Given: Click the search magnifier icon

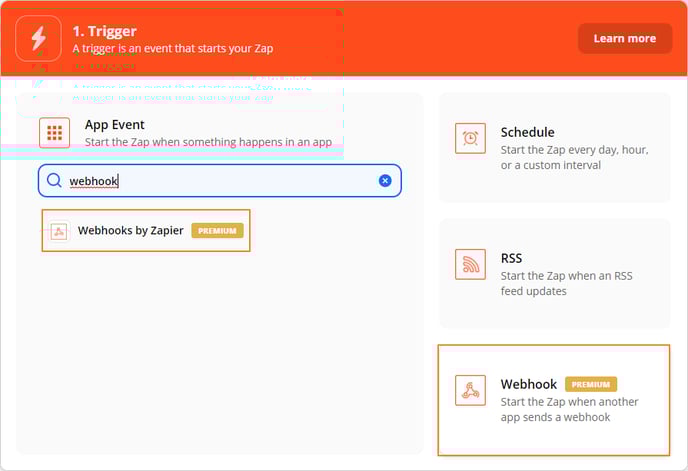Looking at the screenshot, I should coord(54,180).
